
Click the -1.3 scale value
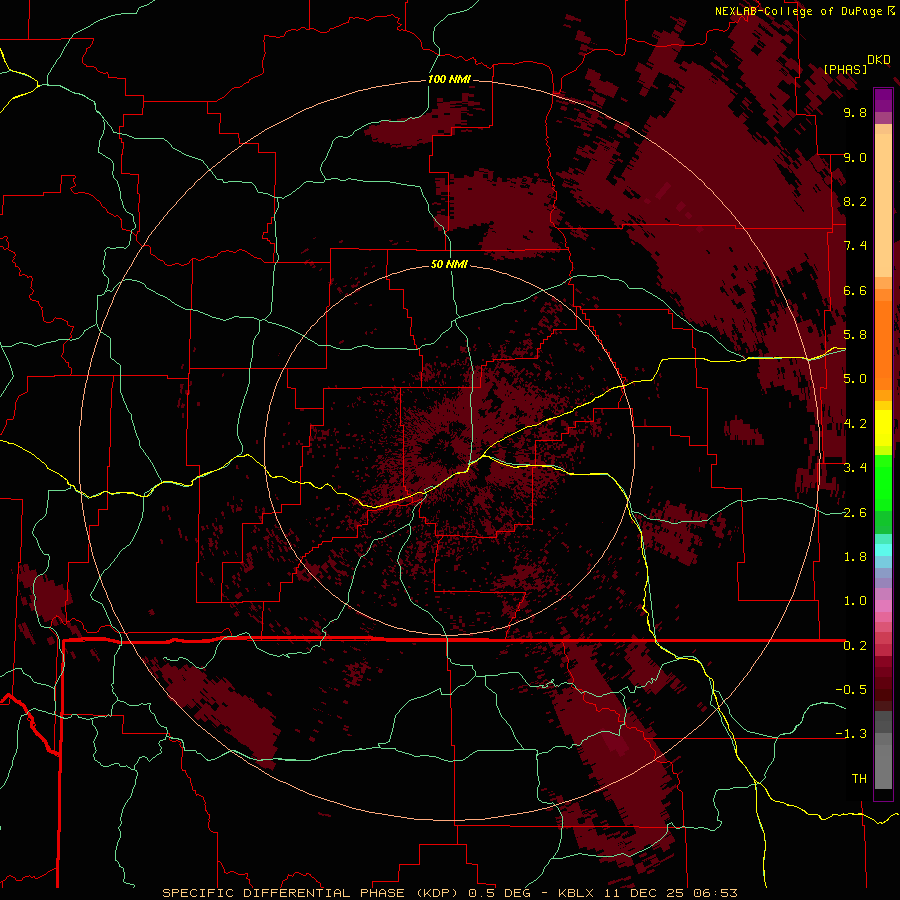pos(851,734)
